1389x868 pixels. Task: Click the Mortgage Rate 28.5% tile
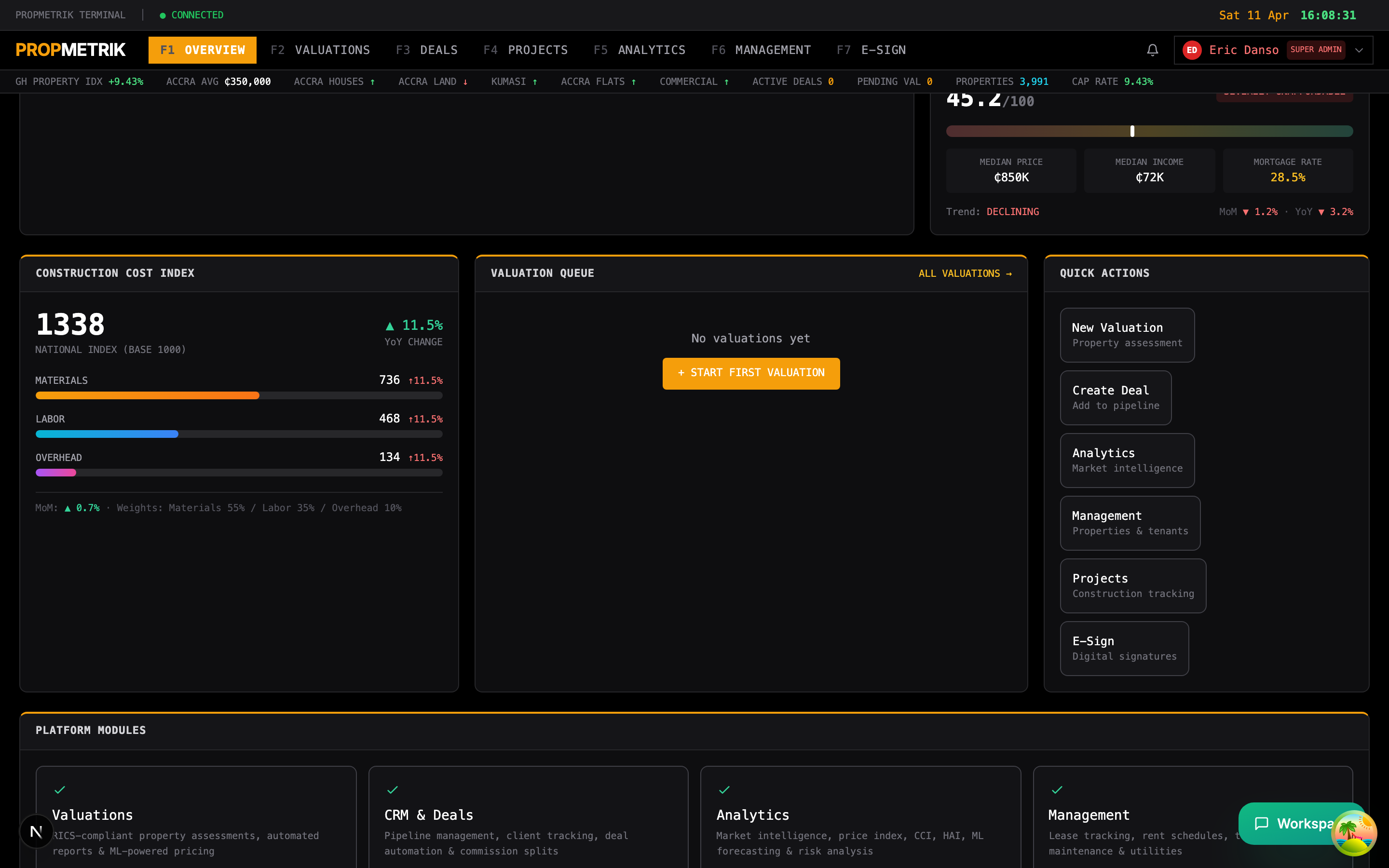(x=1287, y=171)
